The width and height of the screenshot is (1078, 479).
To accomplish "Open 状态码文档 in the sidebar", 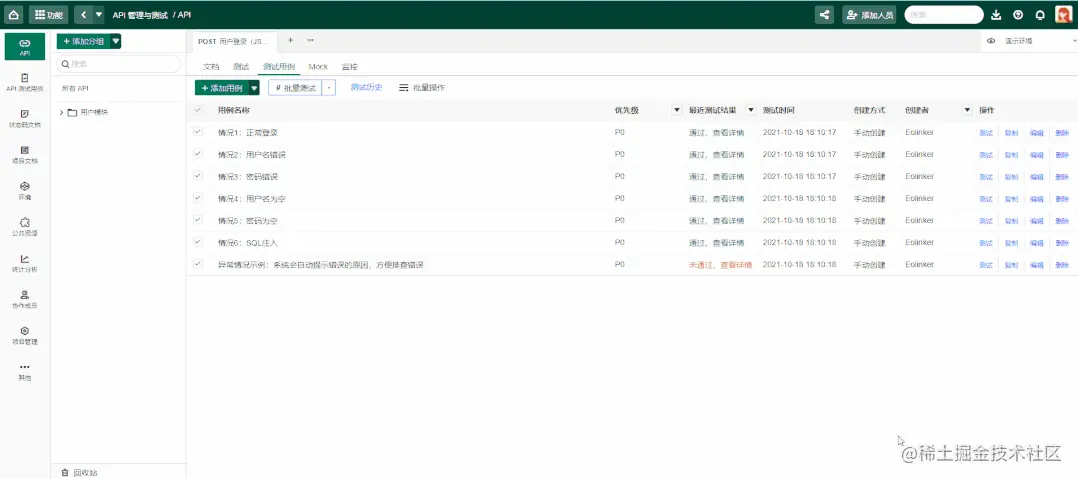I will tap(25, 118).
